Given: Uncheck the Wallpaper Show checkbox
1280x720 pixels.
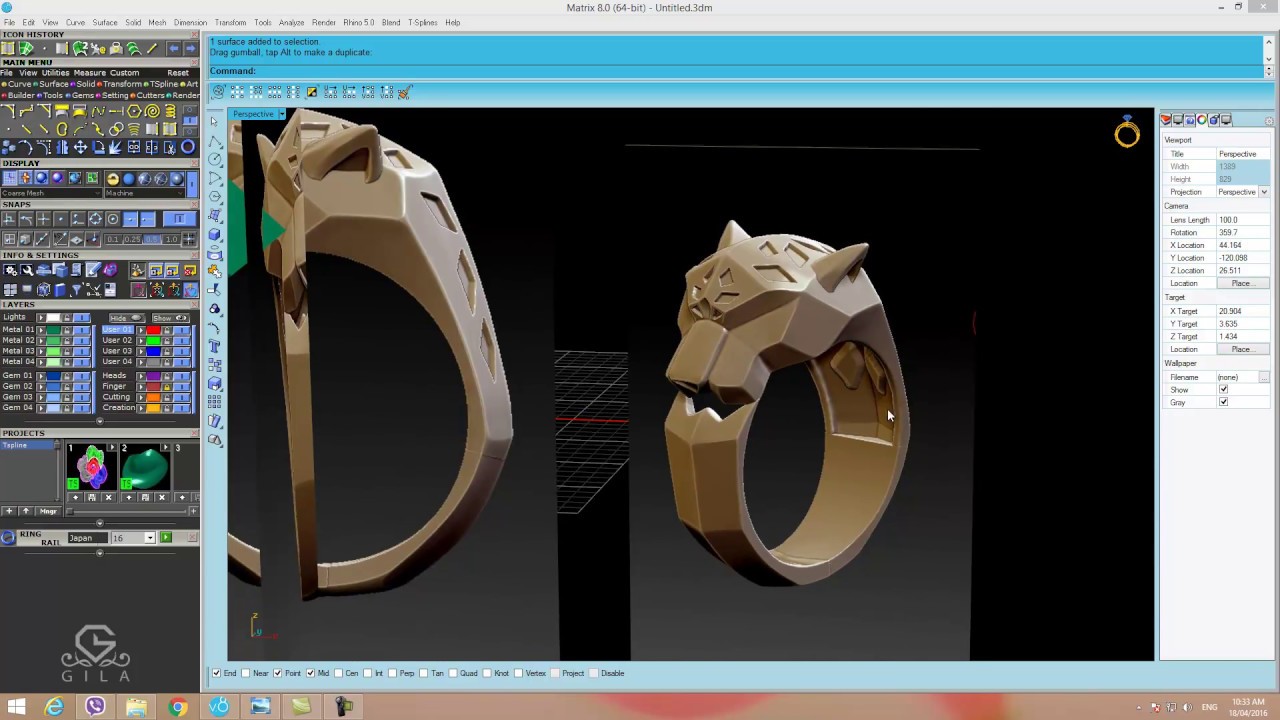Looking at the screenshot, I should (x=1223, y=390).
